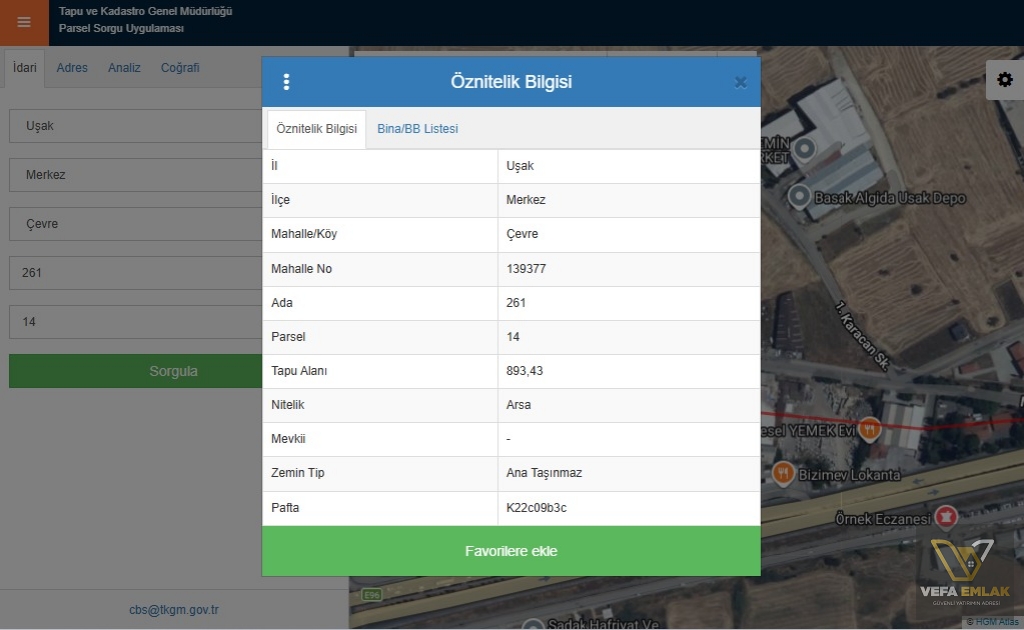The height and width of the screenshot is (630, 1024).
Task: Expand the Uşak province dropdown
Action: 136,126
